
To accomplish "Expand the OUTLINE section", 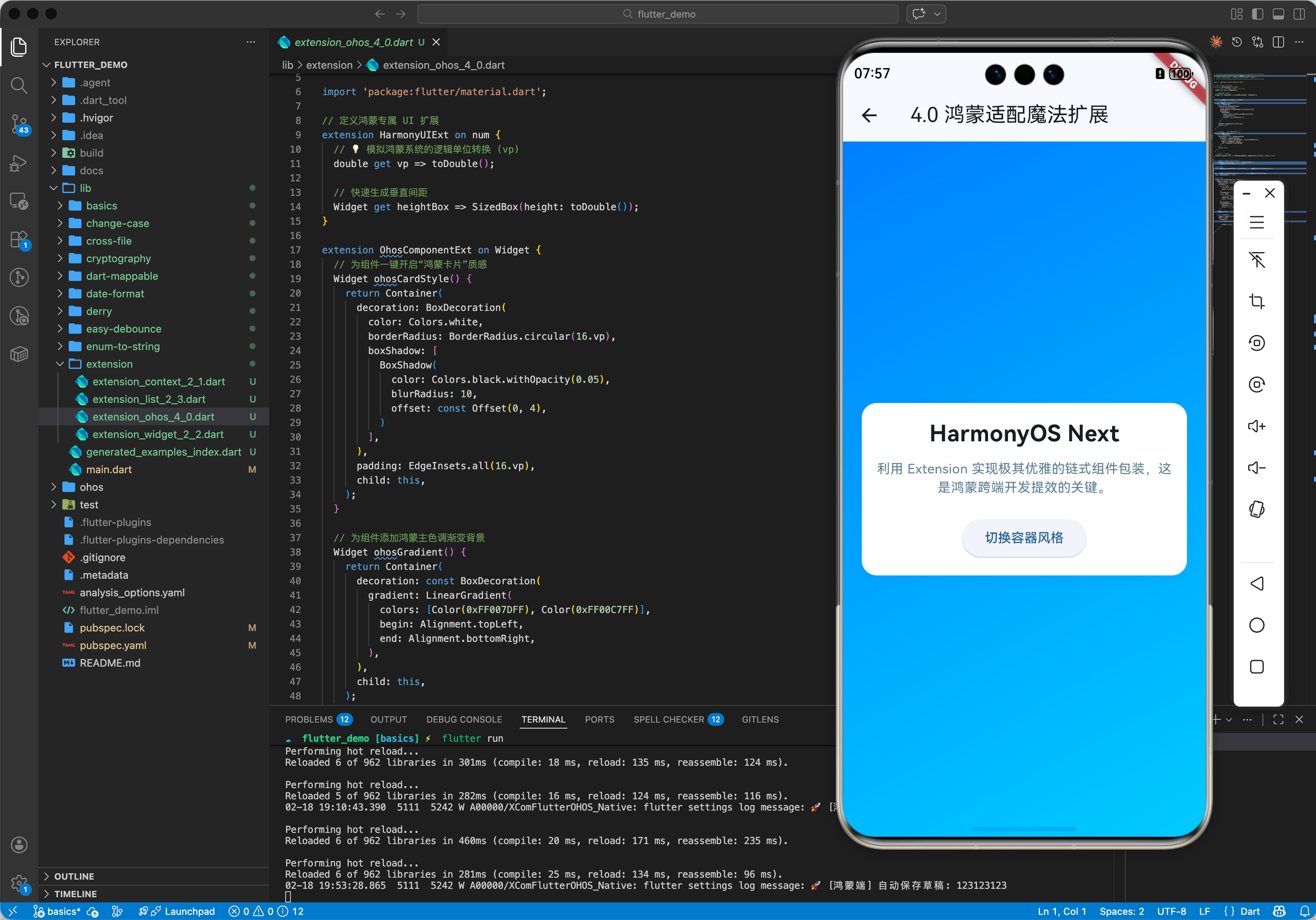I will coord(74,876).
